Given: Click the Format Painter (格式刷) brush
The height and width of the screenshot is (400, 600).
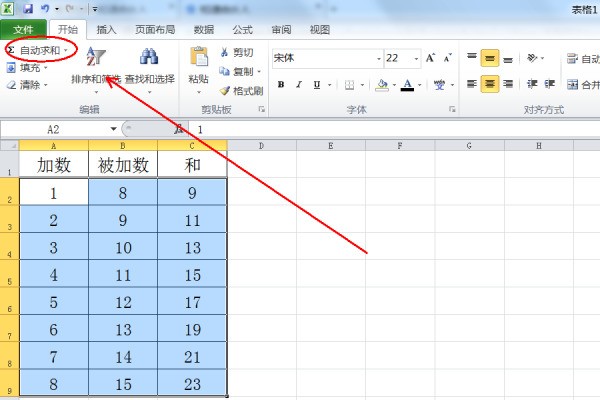Looking at the screenshot, I should point(241,91).
